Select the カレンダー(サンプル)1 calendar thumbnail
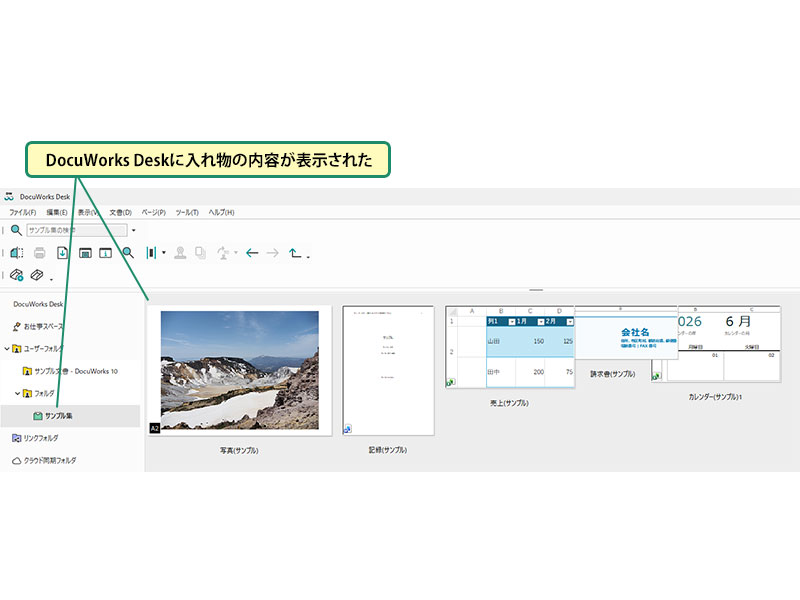Viewport: 800px width, 600px height. pyautogui.click(x=729, y=344)
